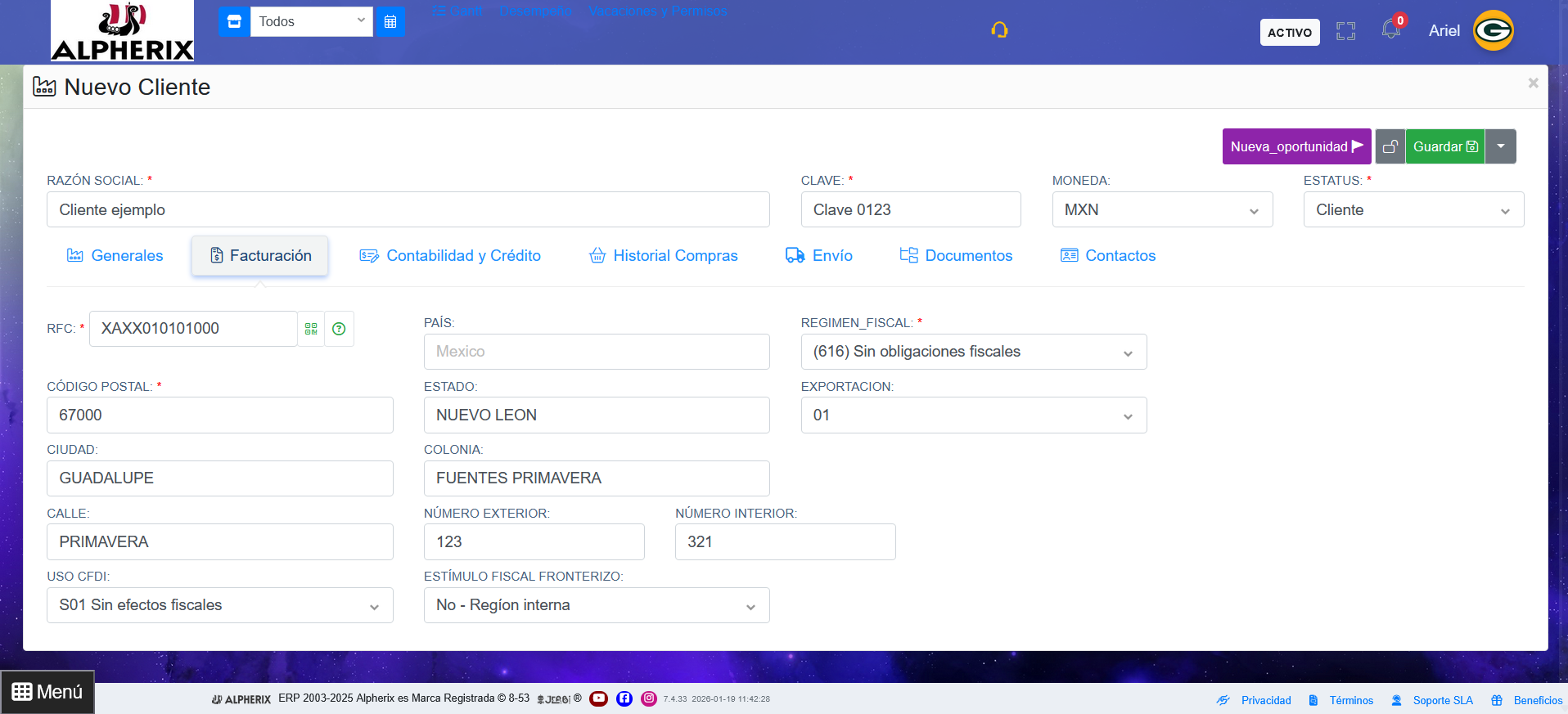This screenshot has height=714, width=1568.
Task: Toggle fullscreen mode icon
Action: pyautogui.click(x=1345, y=31)
